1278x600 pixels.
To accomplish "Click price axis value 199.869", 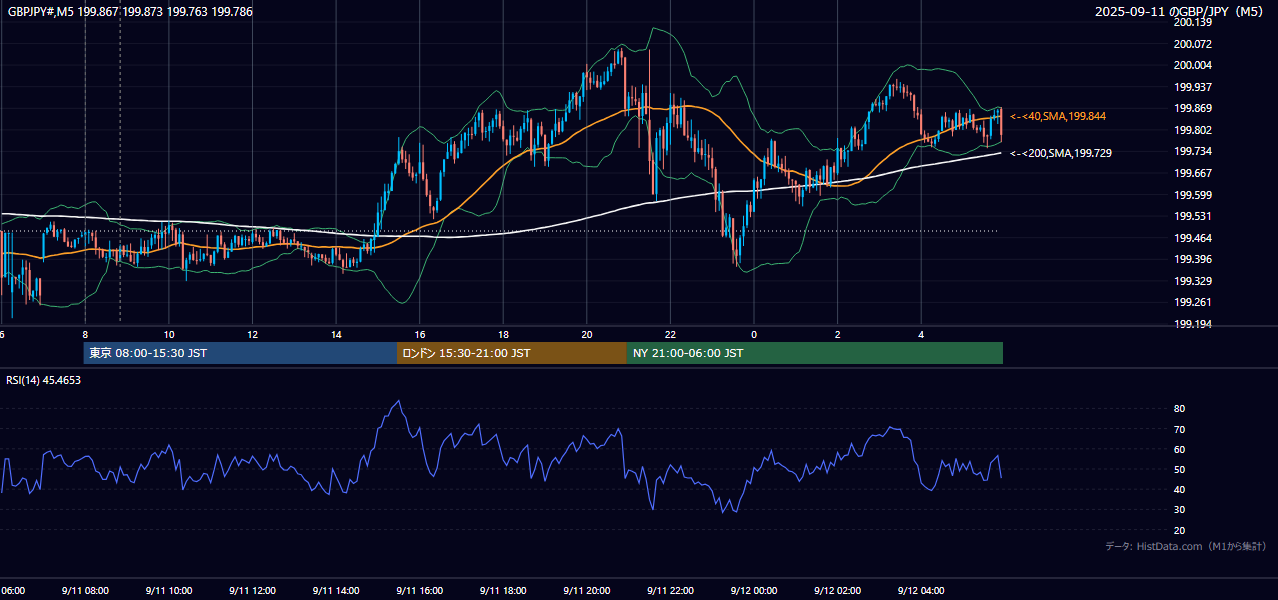I will [1192, 108].
